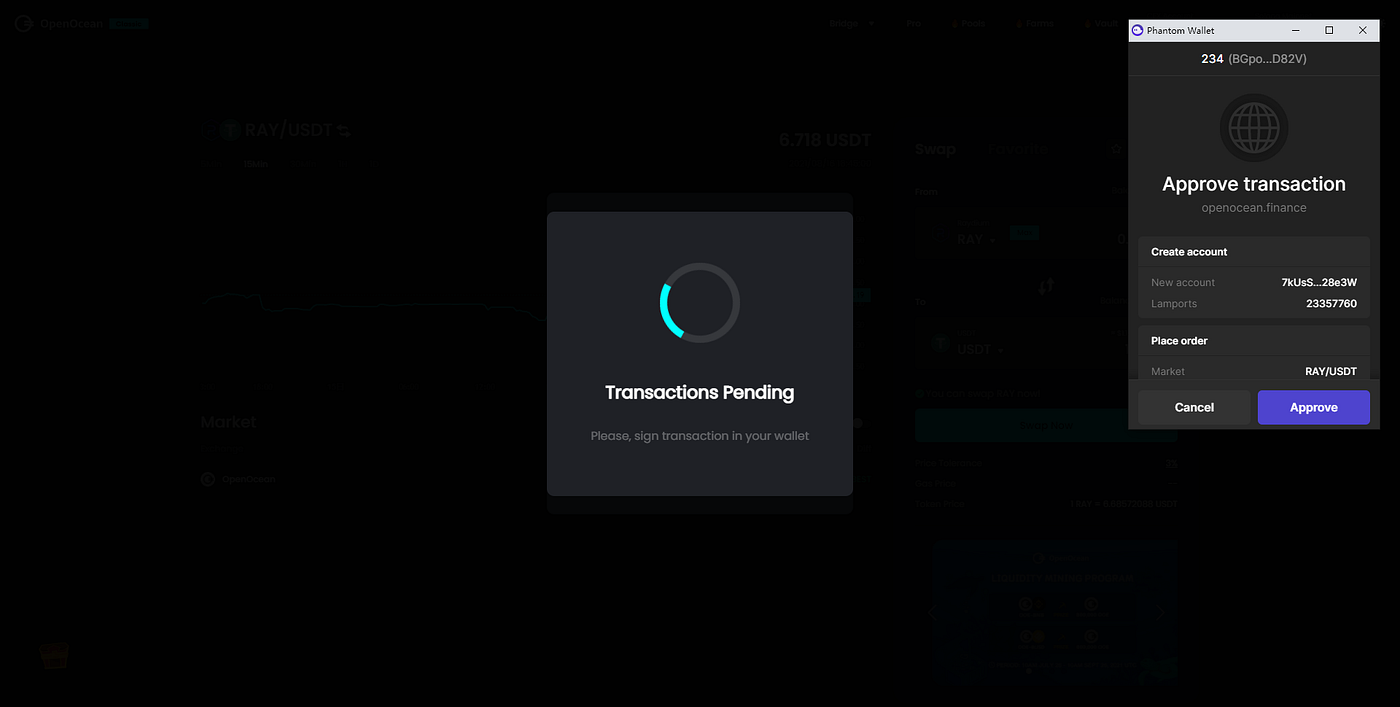Click the Transactions Pending spinner

coord(700,303)
